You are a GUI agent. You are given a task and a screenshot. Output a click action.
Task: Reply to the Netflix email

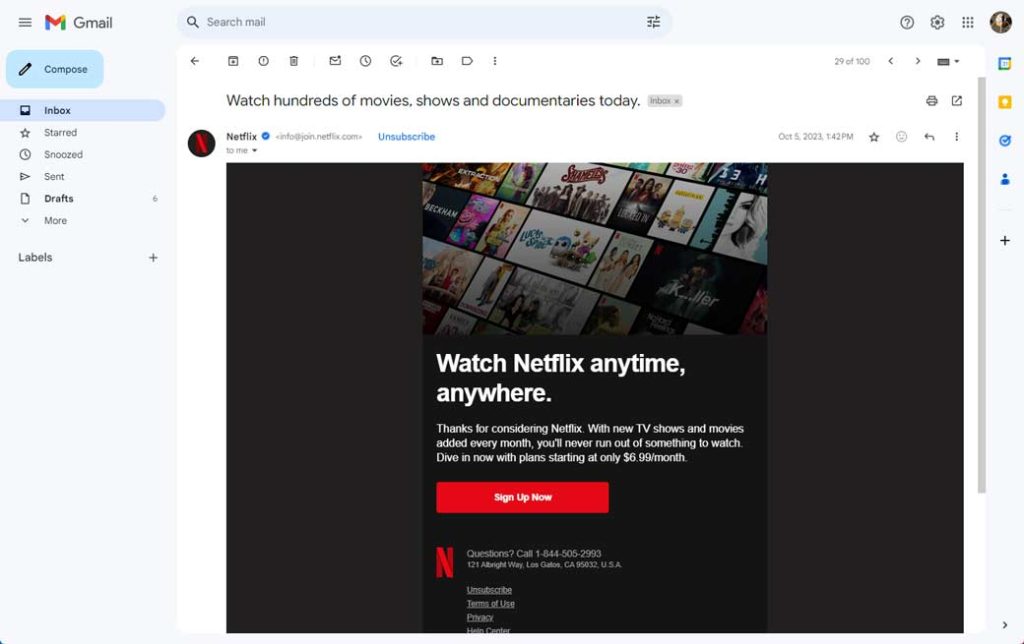[x=929, y=137]
